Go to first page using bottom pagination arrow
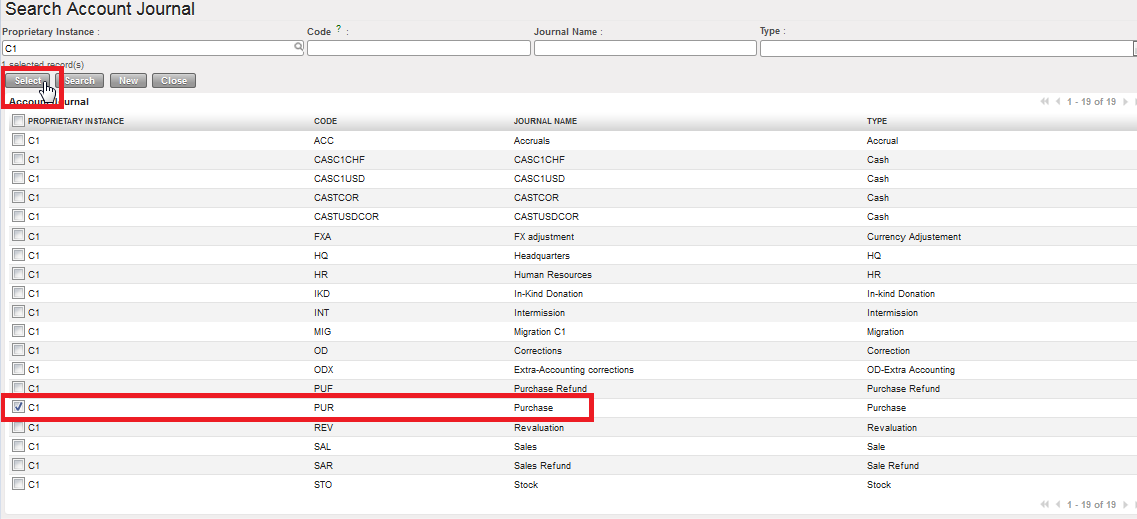This screenshot has width=1137, height=519. 1045,505
